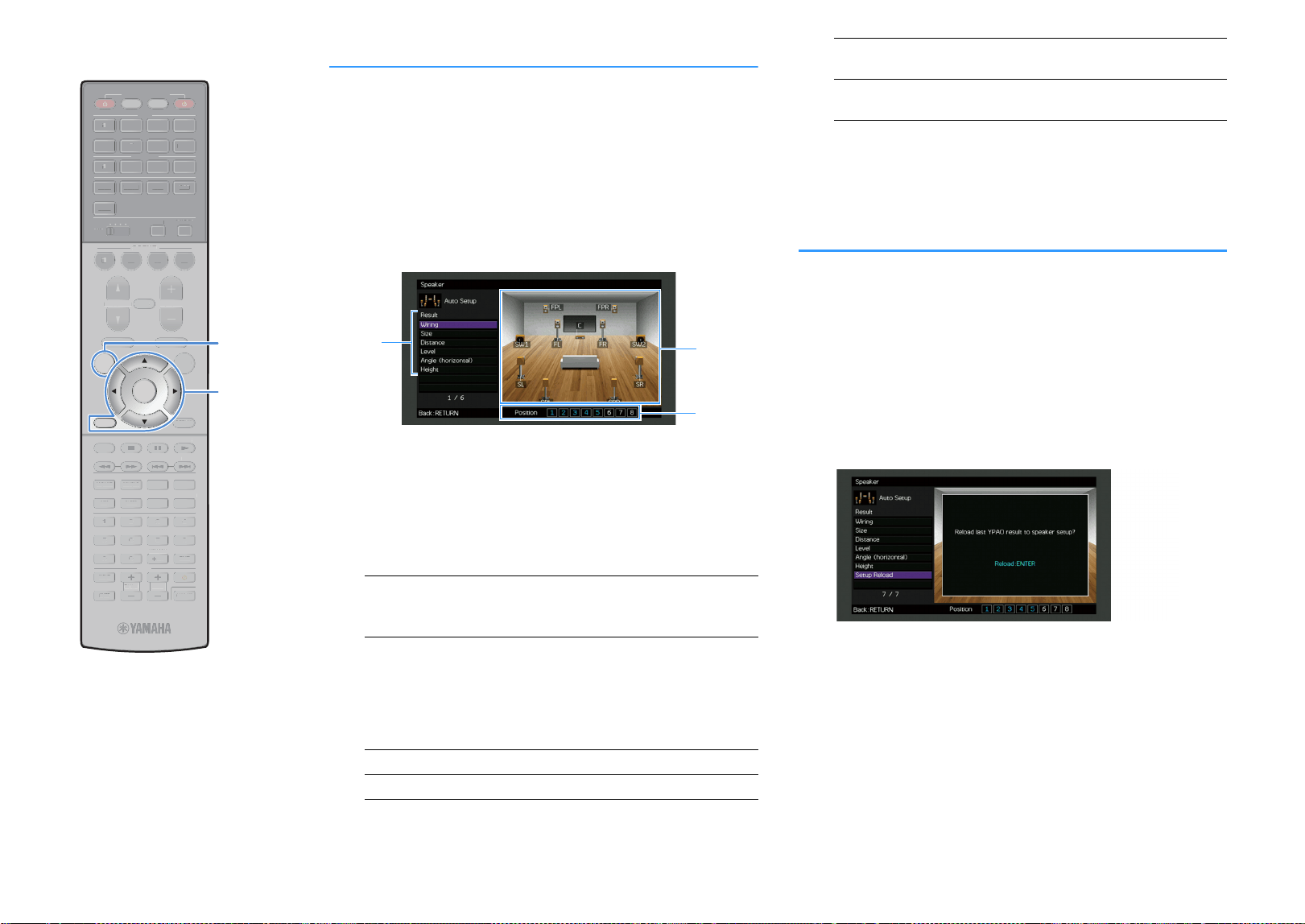Screen dimensions: 1305x924
Task: Click the FPL front presence speaker icon
Action: tap(547, 307)
